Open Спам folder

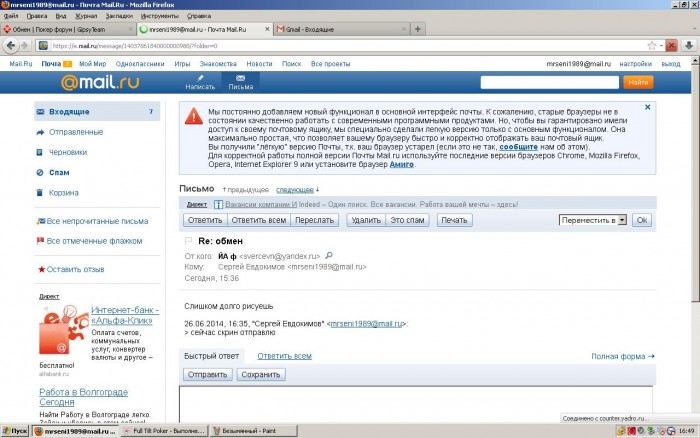(59, 172)
